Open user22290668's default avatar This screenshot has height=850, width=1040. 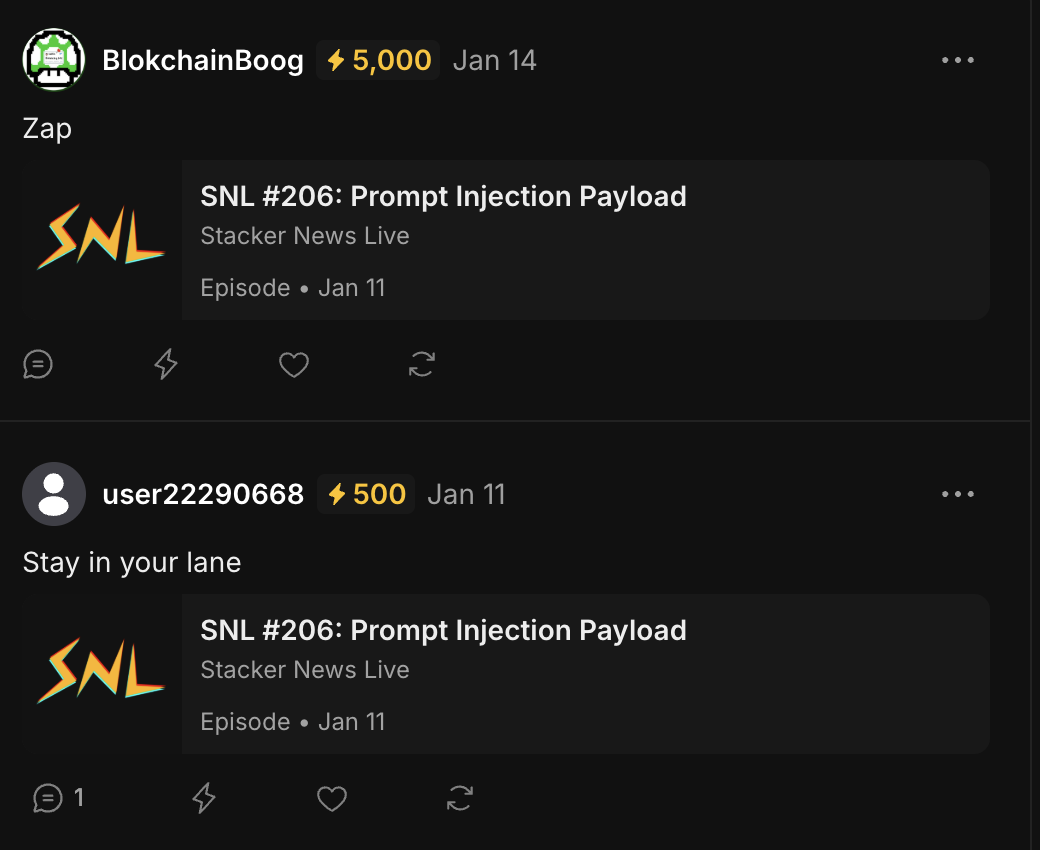[x=54, y=494]
